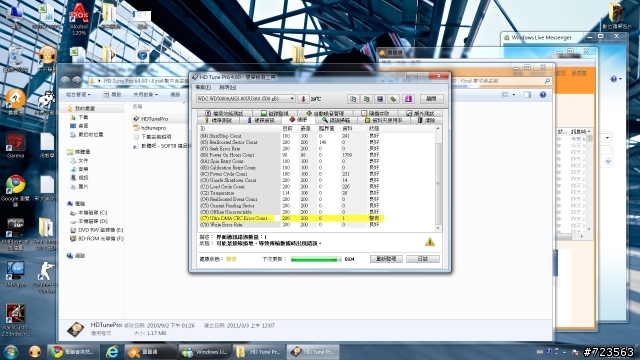The width and height of the screenshot is (640, 360).
Task: Select the Health tab with red cross icon
Action: (298, 120)
